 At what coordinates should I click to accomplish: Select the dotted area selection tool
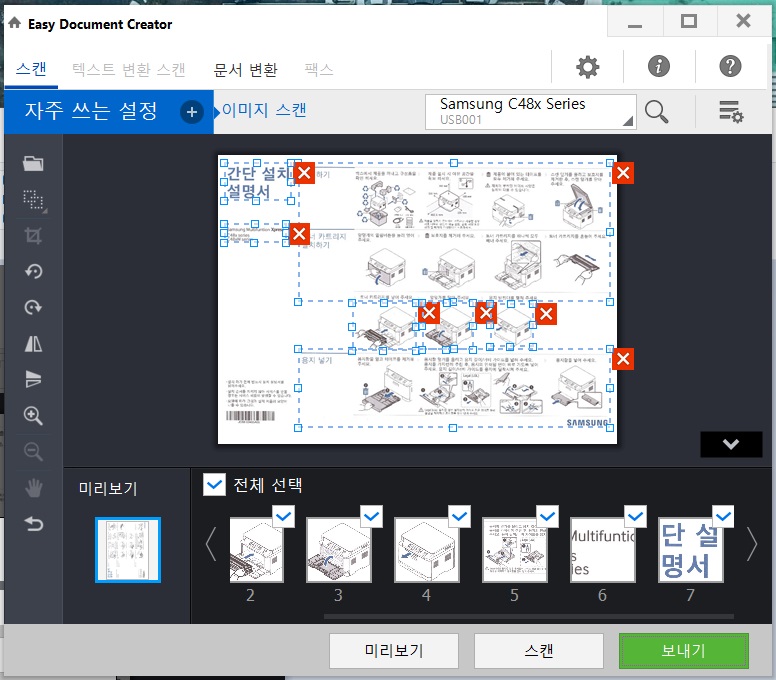[x=34, y=200]
